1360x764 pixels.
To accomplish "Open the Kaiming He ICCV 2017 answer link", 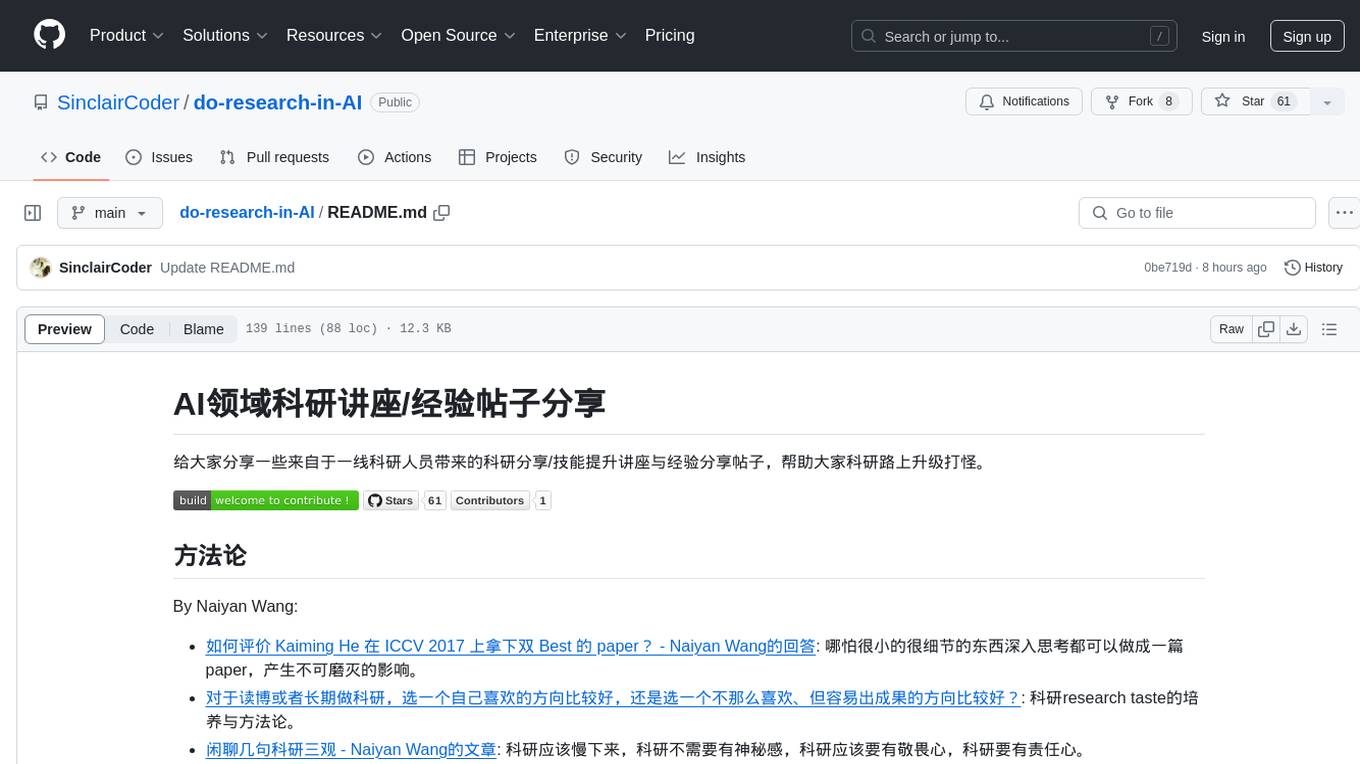I will point(511,646).
